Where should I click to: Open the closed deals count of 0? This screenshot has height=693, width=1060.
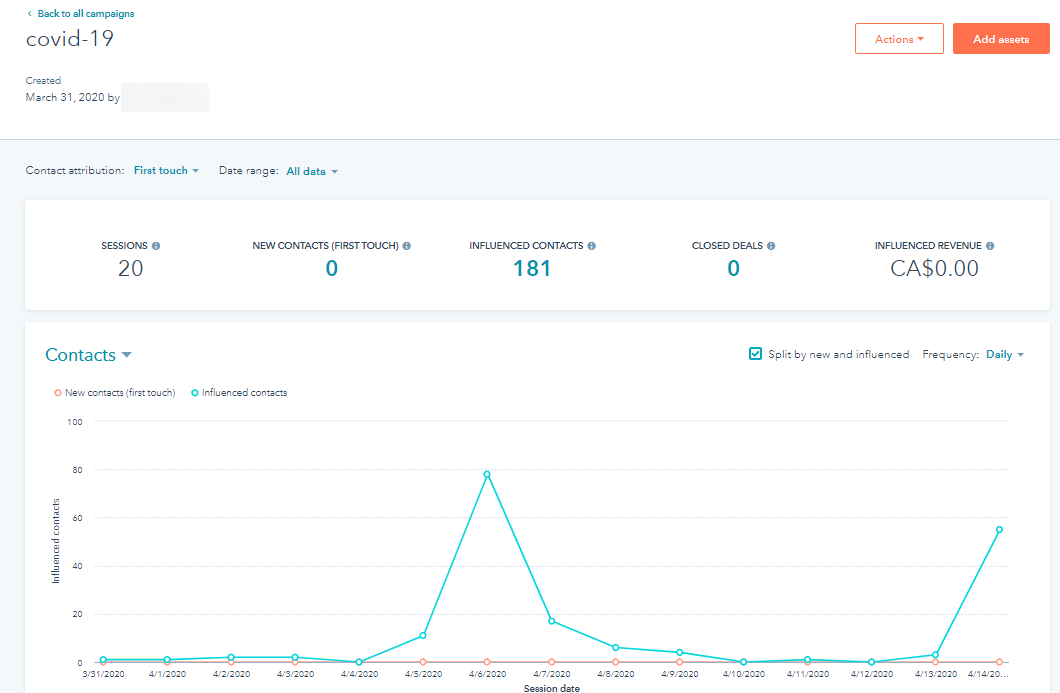click(x=733, y=268)
